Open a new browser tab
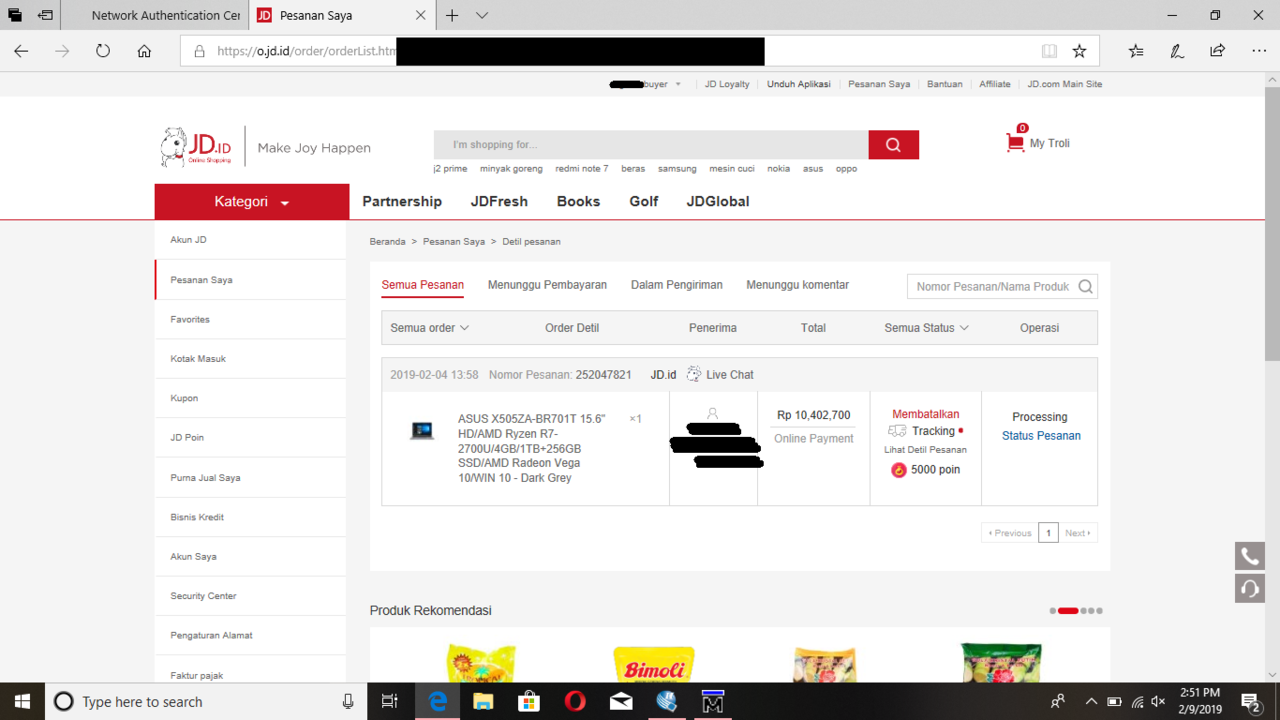 point(452,15)
